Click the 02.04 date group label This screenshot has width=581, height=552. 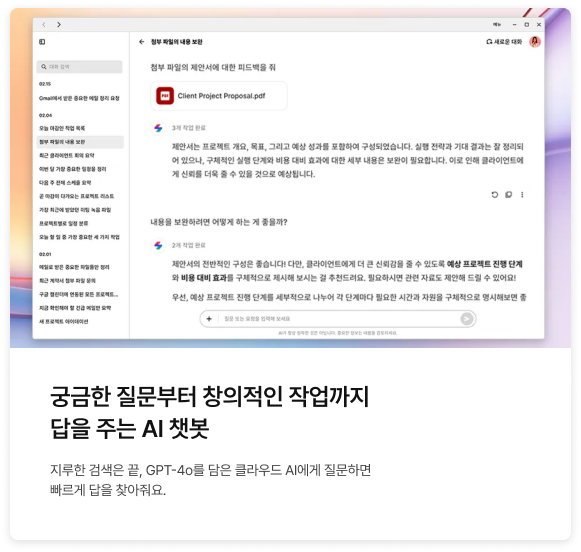(x=46, y=116)
